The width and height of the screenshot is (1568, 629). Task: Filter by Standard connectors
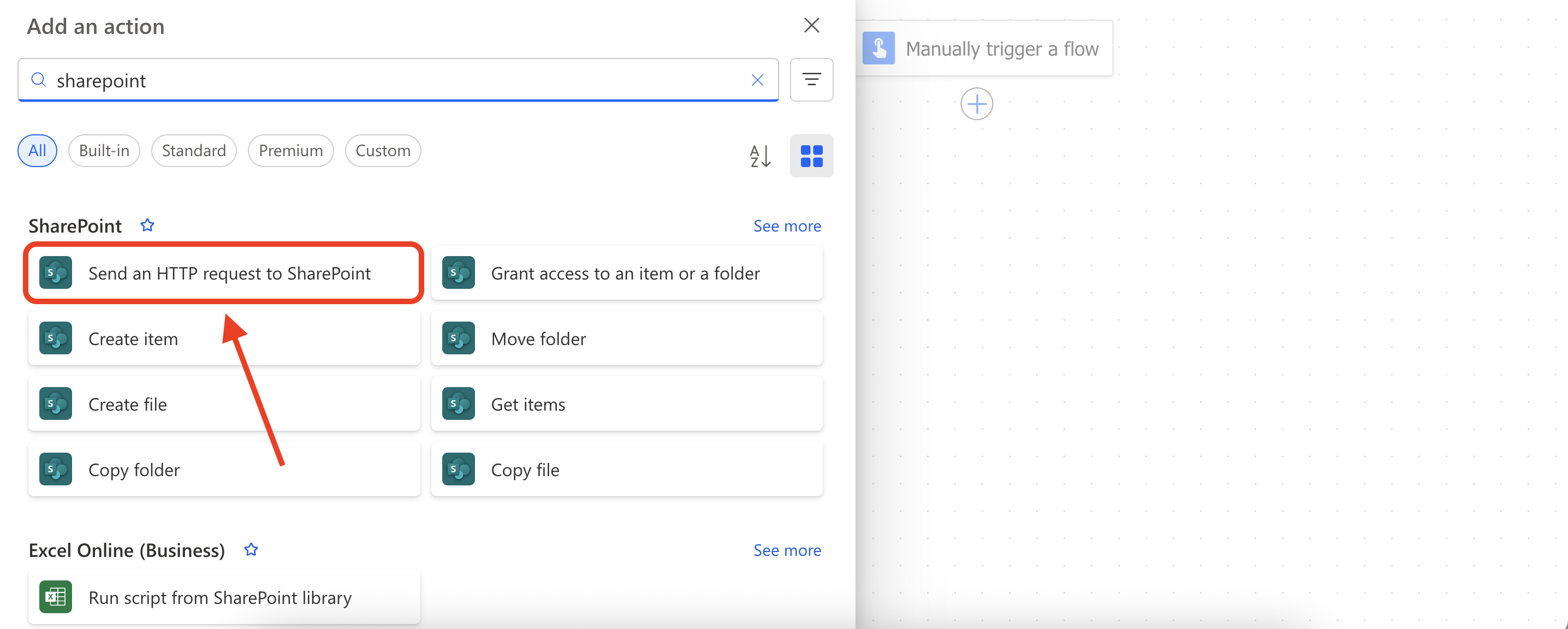coord(194,150)
